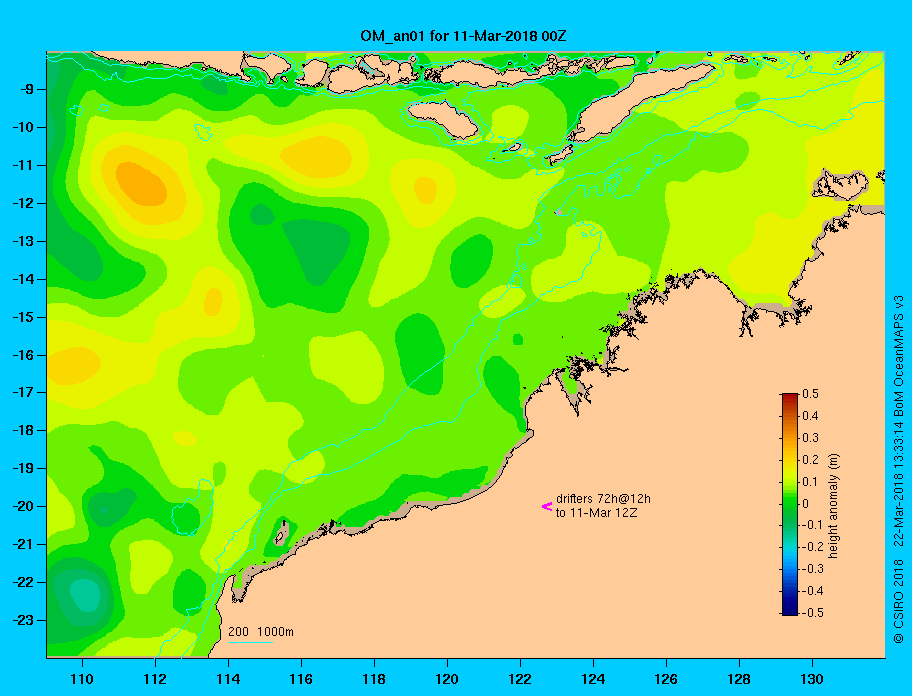Click the latitude axis label -17
912x696 pixels.
click(x=24, y=393)
